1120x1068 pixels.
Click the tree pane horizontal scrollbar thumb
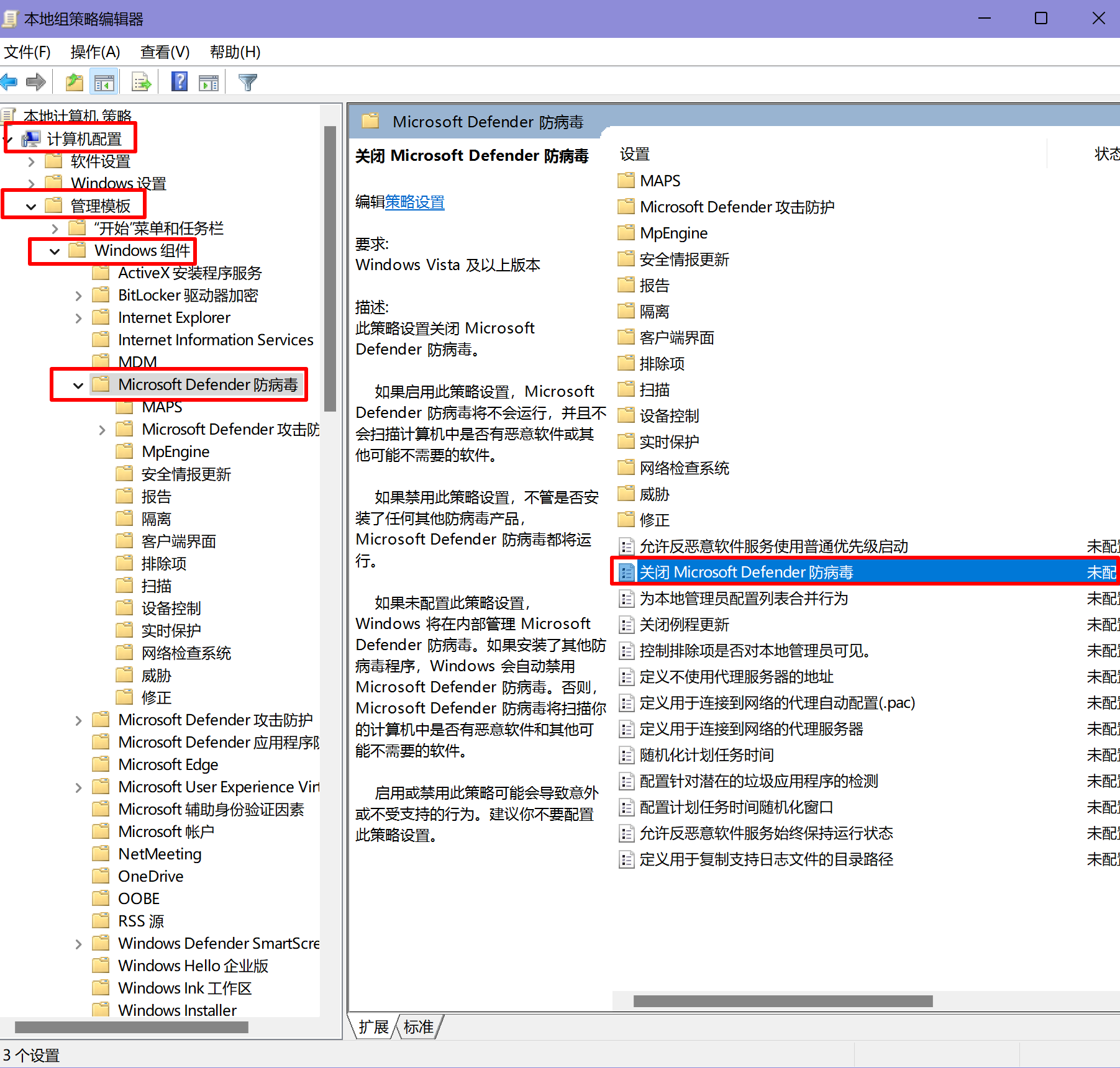tap(131, 1028)
